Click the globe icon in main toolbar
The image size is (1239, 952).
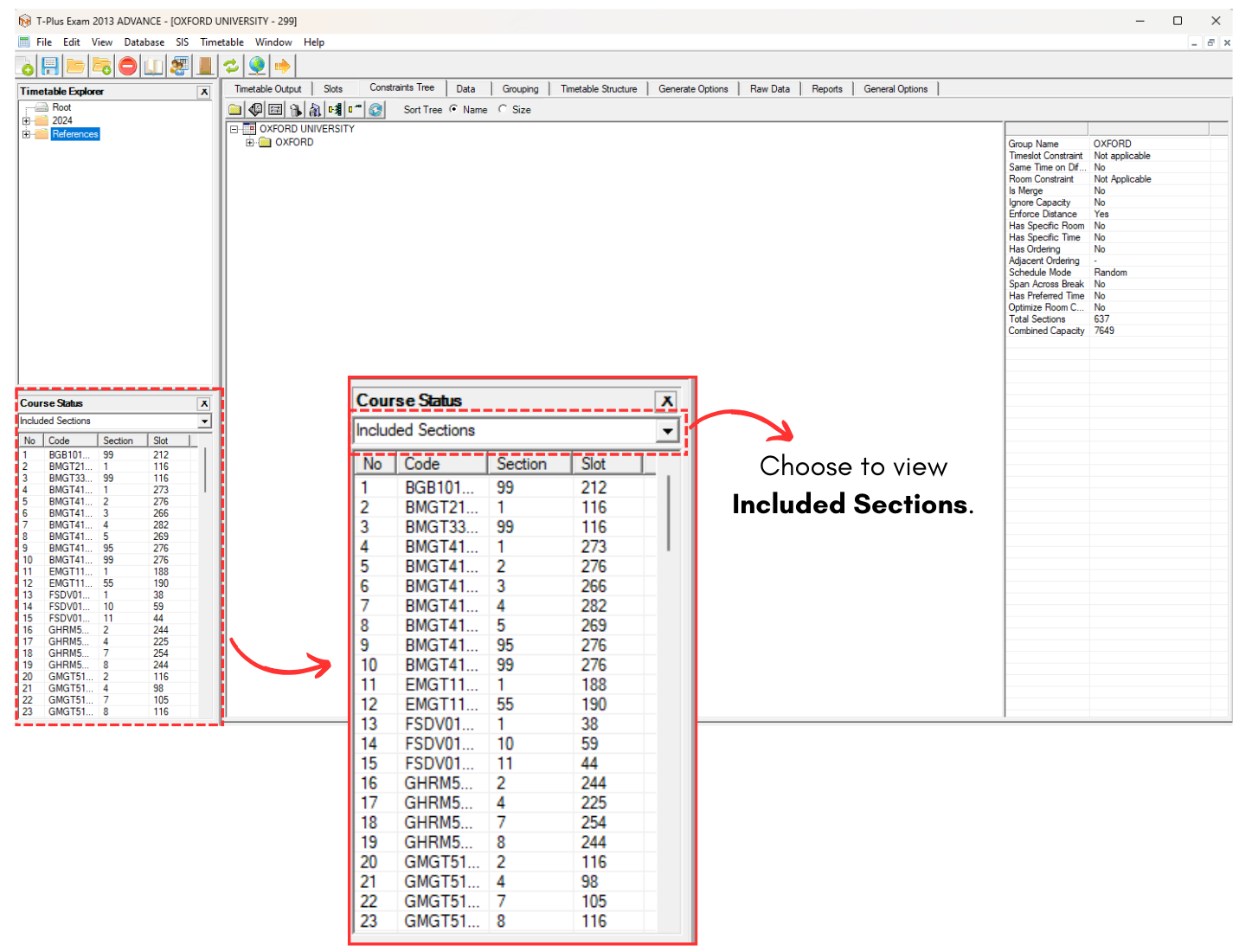[257, 66]
